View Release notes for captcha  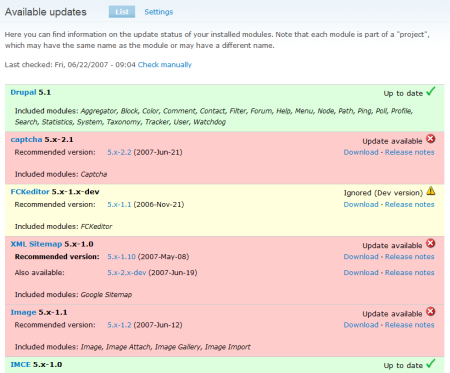click(x=410, y=152)
